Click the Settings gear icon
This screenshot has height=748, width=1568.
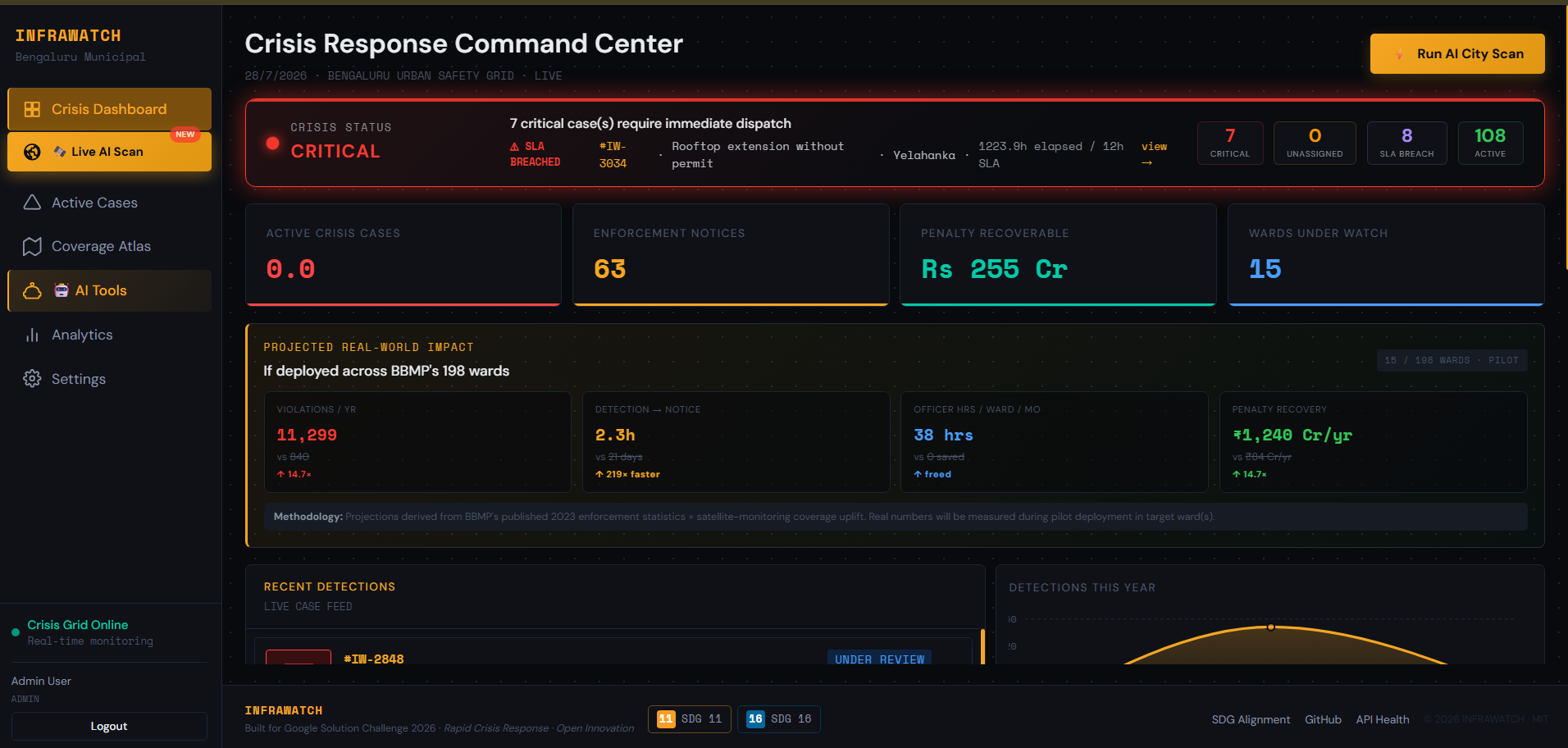coord(32,379)
